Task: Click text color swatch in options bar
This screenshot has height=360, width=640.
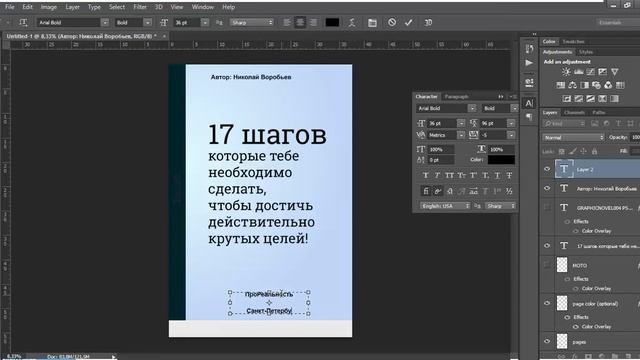Action: point(332,22)
